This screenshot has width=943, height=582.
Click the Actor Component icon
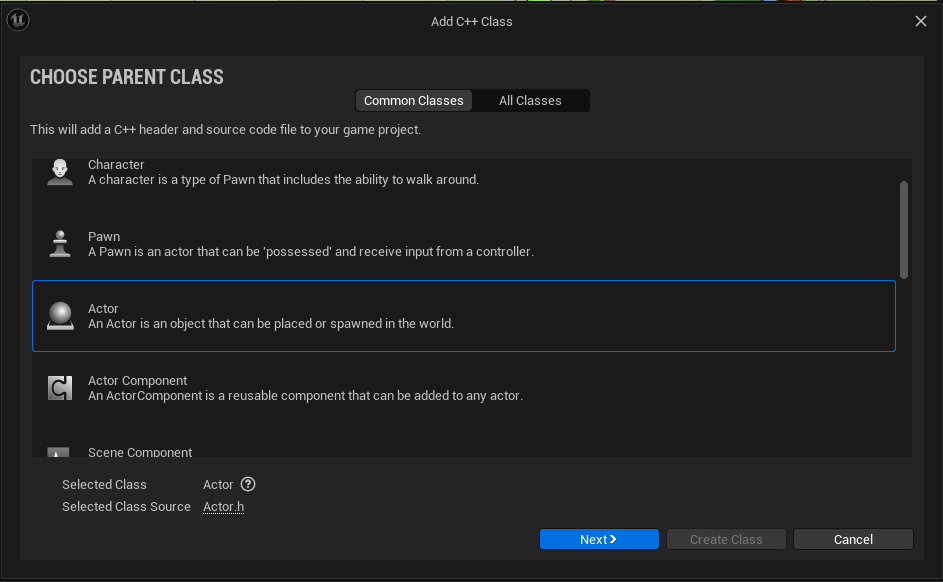[x=60, y=388]
